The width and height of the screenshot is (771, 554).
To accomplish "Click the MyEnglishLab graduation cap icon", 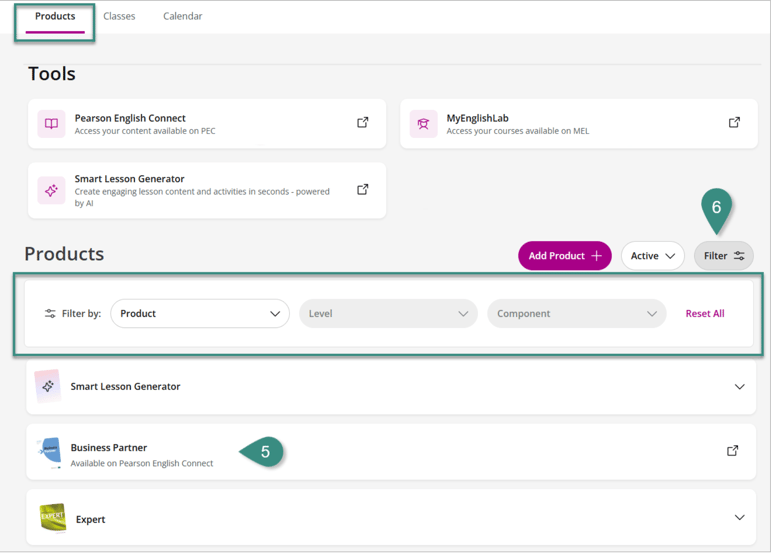I will point(423,124).
